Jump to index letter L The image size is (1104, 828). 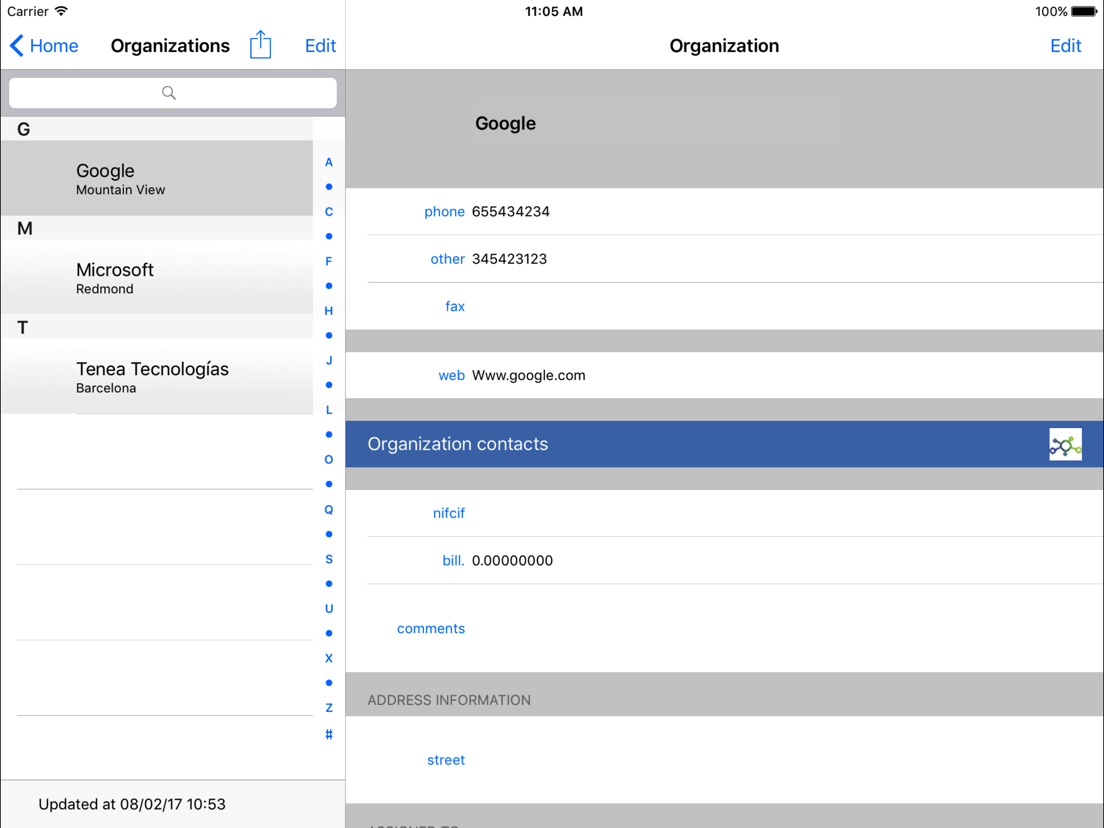point(329,410)
